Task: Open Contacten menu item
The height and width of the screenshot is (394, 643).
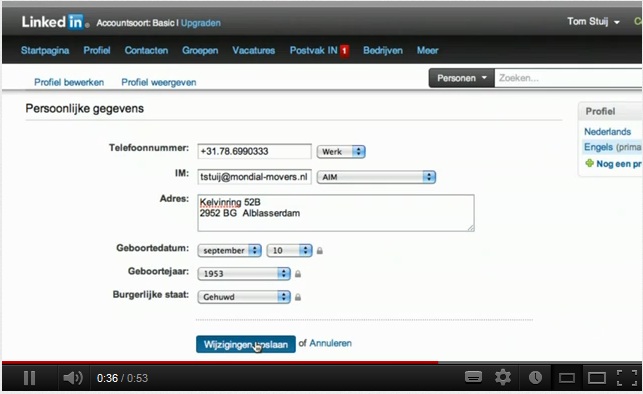Action: 146,50
